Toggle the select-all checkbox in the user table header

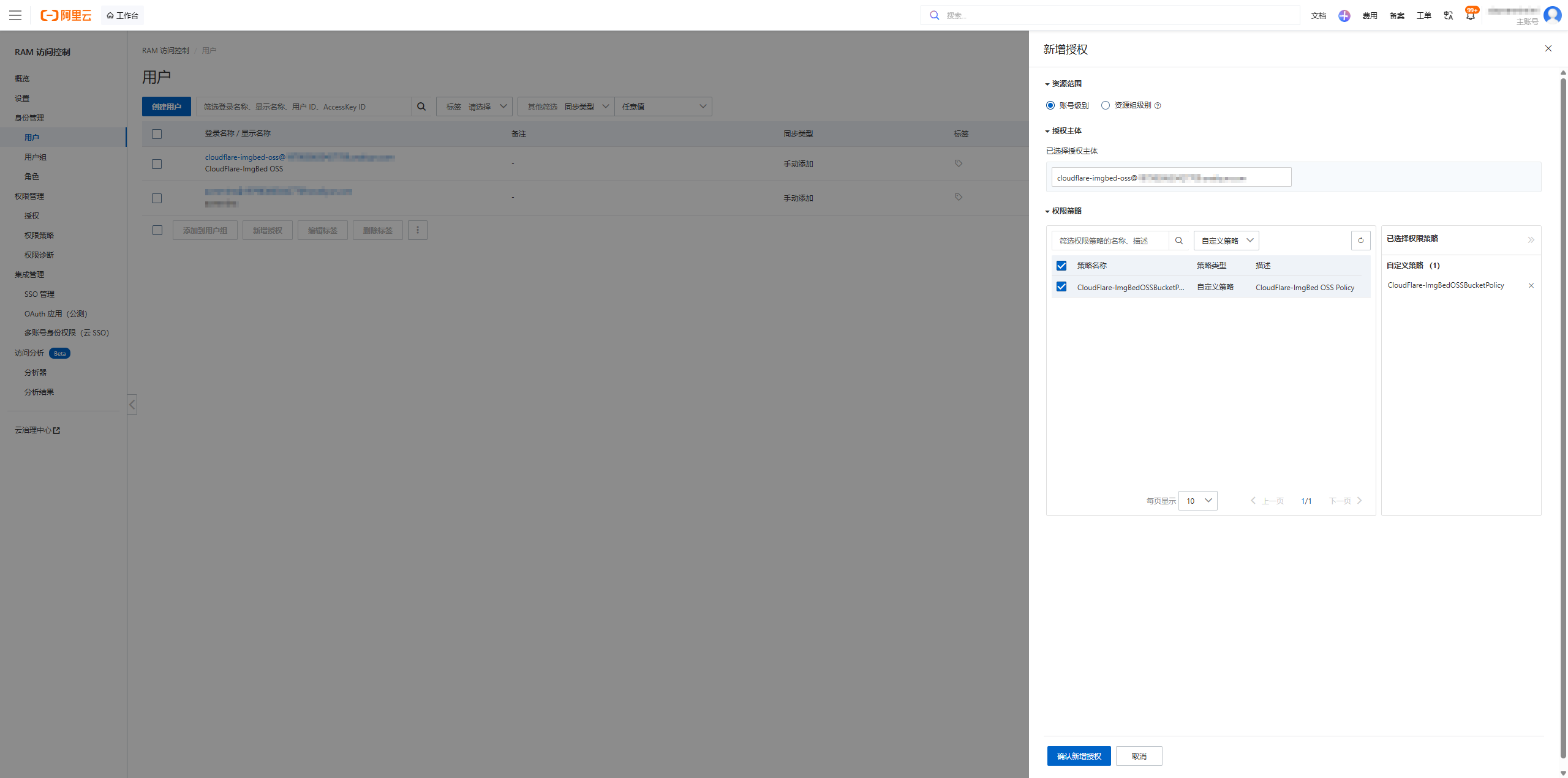[157, 133]
